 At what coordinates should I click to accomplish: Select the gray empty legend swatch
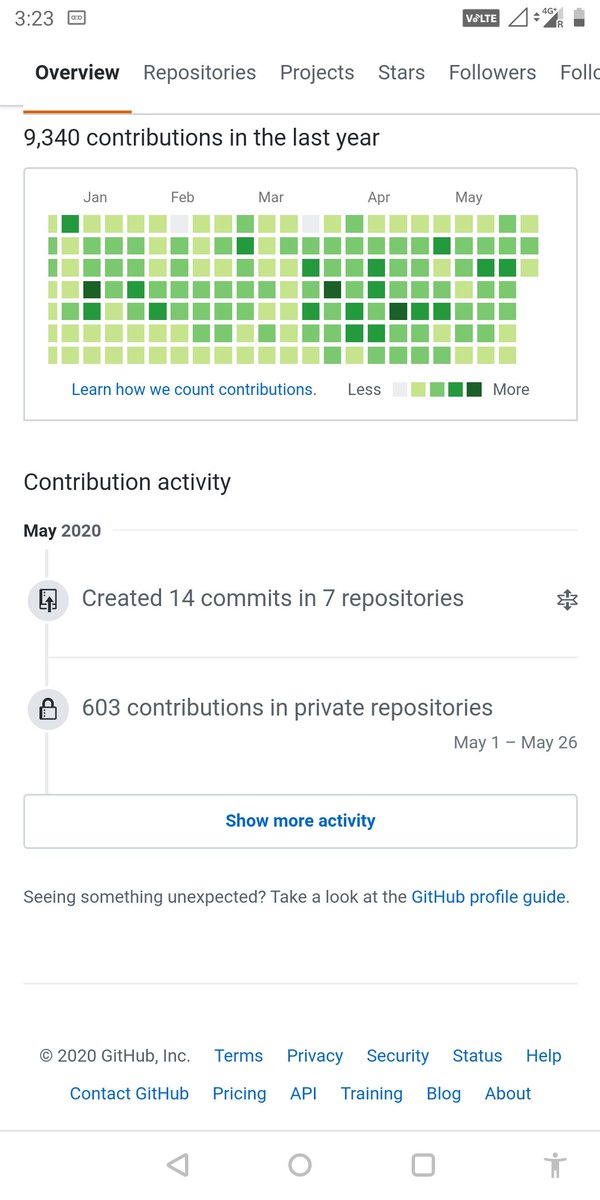click(400, 390)
